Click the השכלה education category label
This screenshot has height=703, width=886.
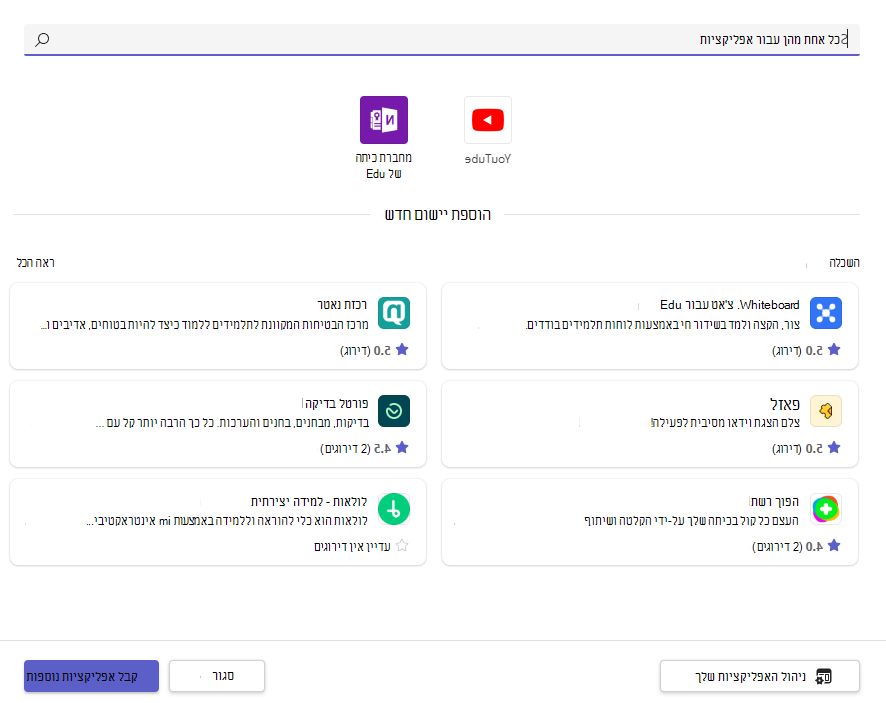(844, 263)
